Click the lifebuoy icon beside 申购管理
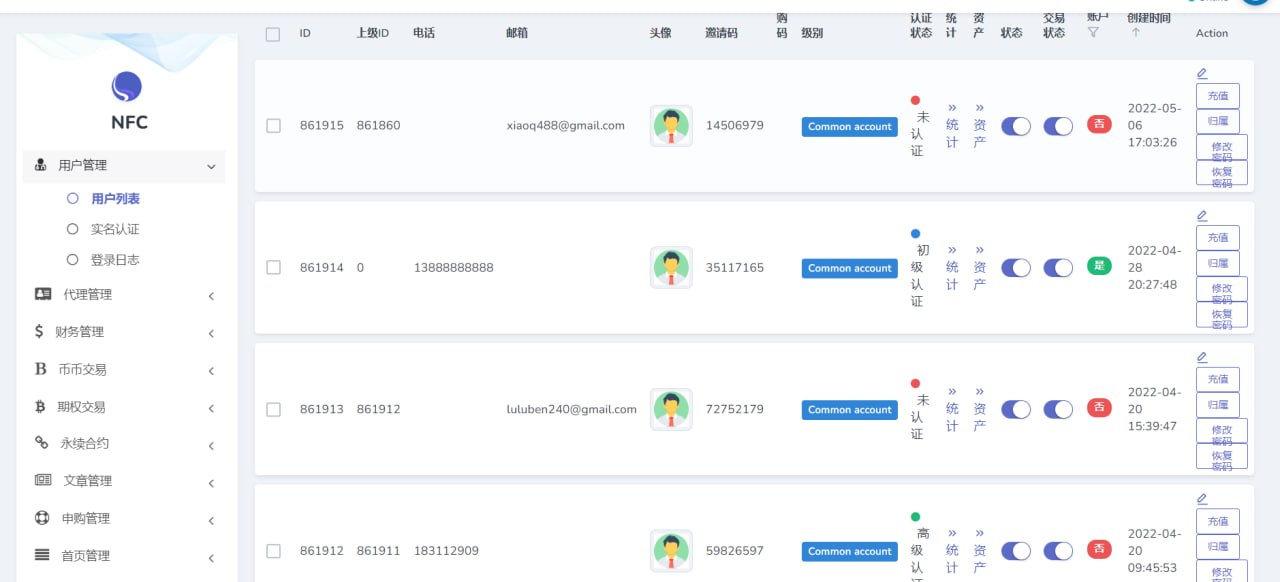This screenshot has height=582, width=1280. point(42,518)
